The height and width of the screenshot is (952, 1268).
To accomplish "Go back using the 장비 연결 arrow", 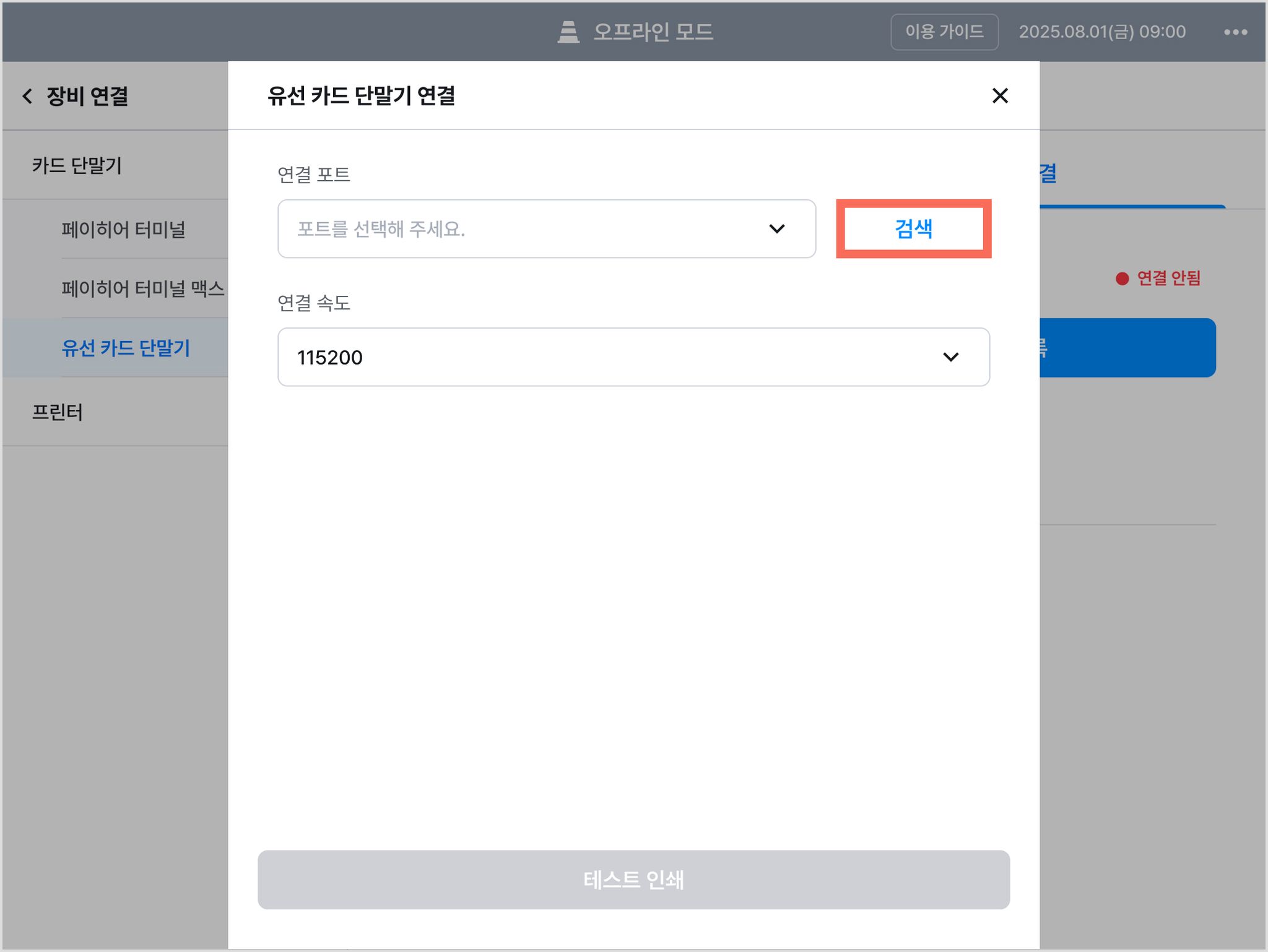I will (x=27, y=96).
